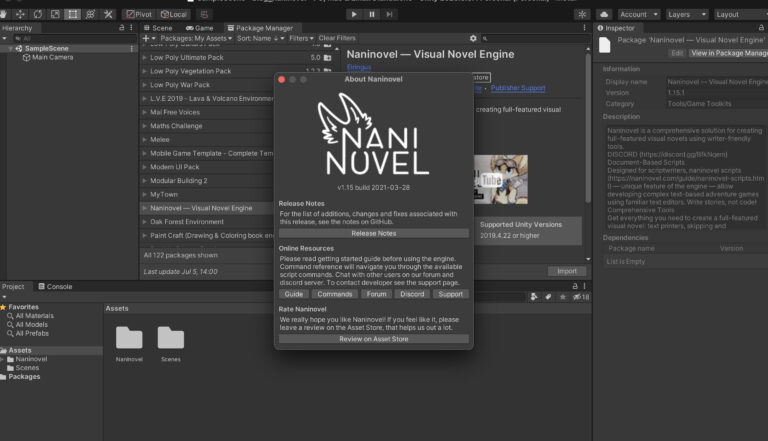The height and width of the screenshot is (441, 768).
Task: Open cloud services via cloud icon
Action: [605, 14]
